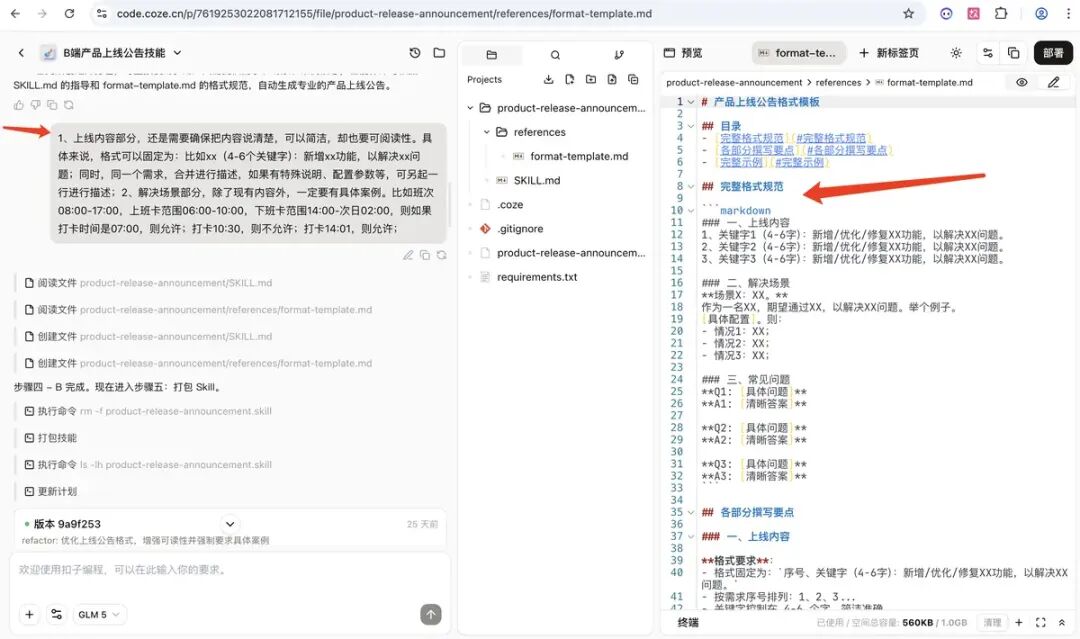Resend the user message with the refresh icon
Viewport: 1080px width, 639px height.
[x=442, y=255]
